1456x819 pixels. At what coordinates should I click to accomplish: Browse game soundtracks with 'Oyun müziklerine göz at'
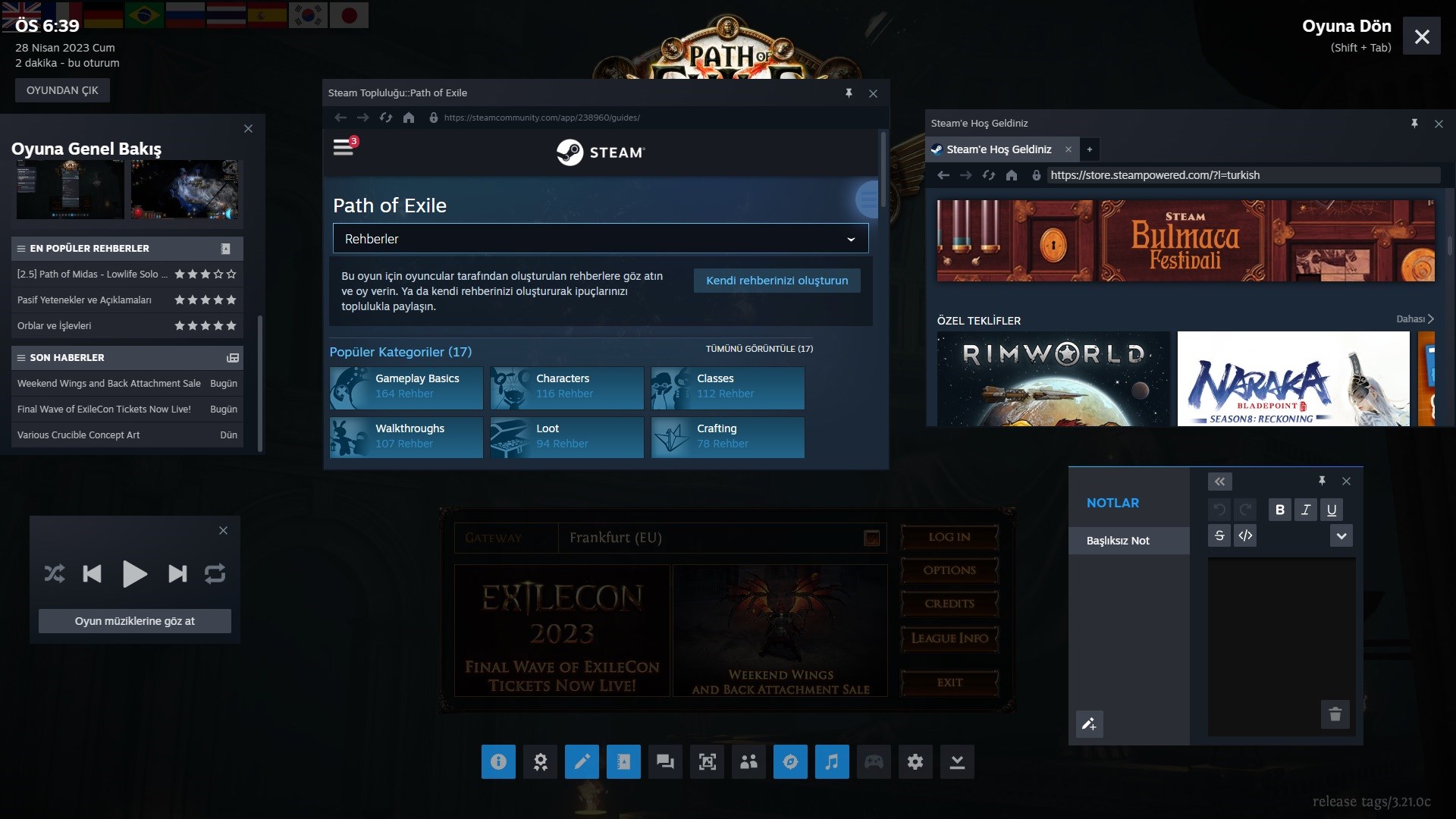[x=135, y=621]
